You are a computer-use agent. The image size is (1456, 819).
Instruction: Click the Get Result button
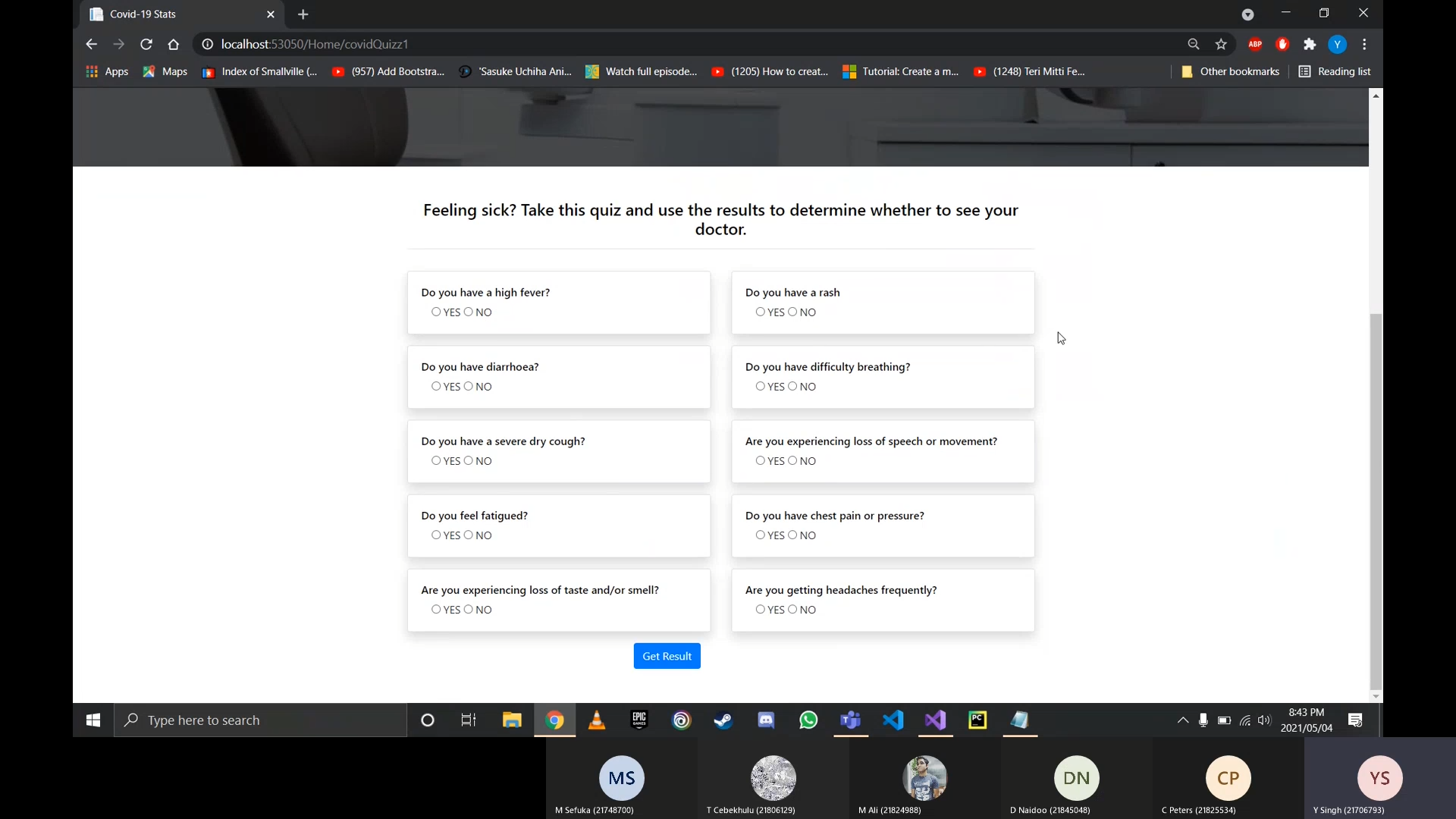pyautogui.click(x=667, y=656)
